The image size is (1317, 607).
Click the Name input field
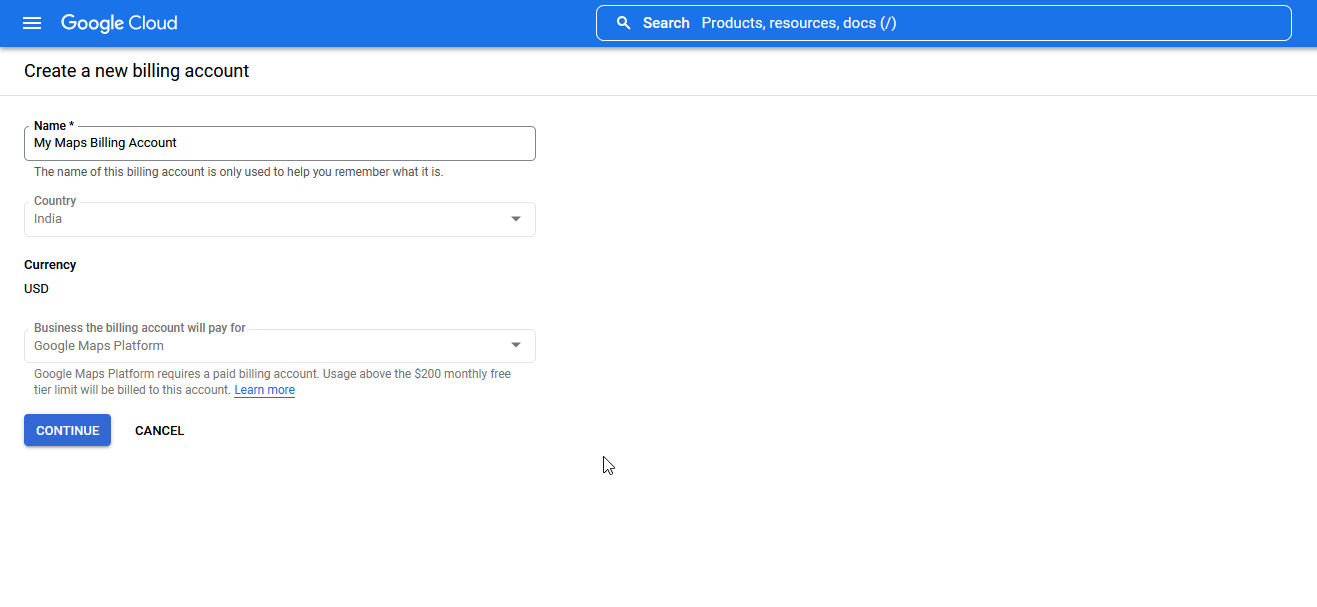(280, 143)
